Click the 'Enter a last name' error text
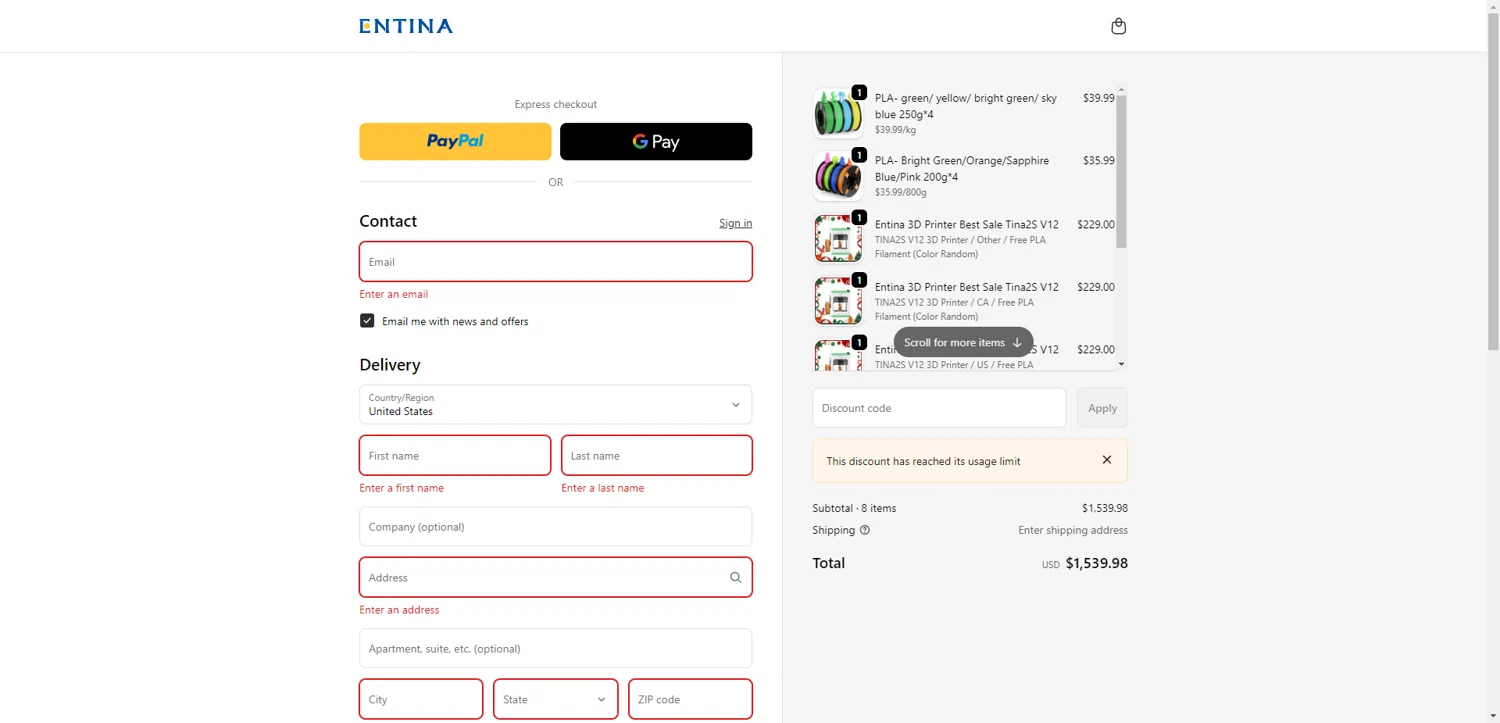The height and width of the screenshot is (723, 1500). 602,488
